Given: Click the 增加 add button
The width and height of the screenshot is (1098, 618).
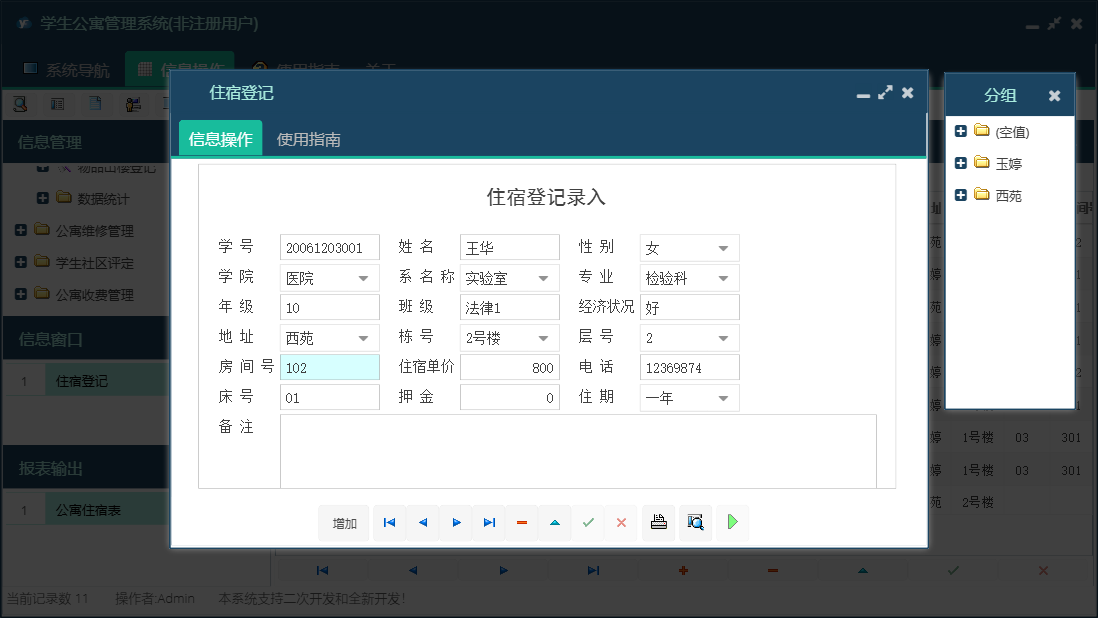Looking at the screenshot, I should pos(343,522).
